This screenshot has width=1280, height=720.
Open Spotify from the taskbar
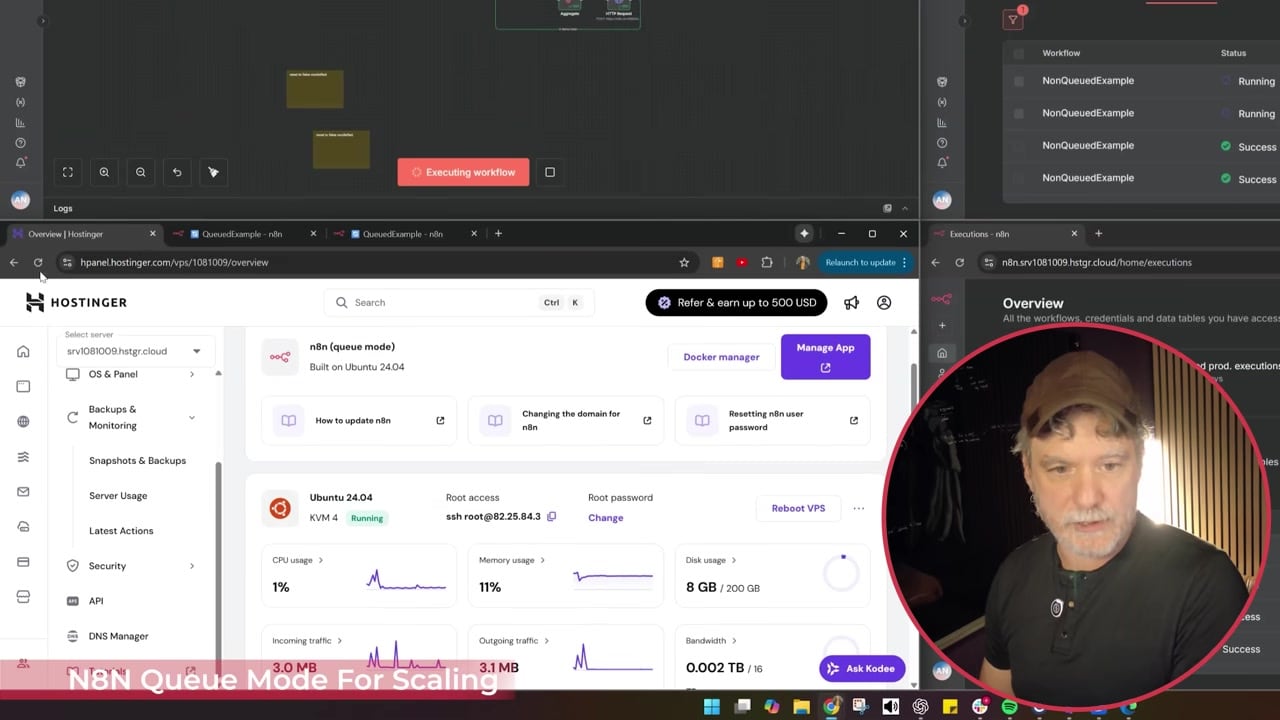coord(1009,707)
